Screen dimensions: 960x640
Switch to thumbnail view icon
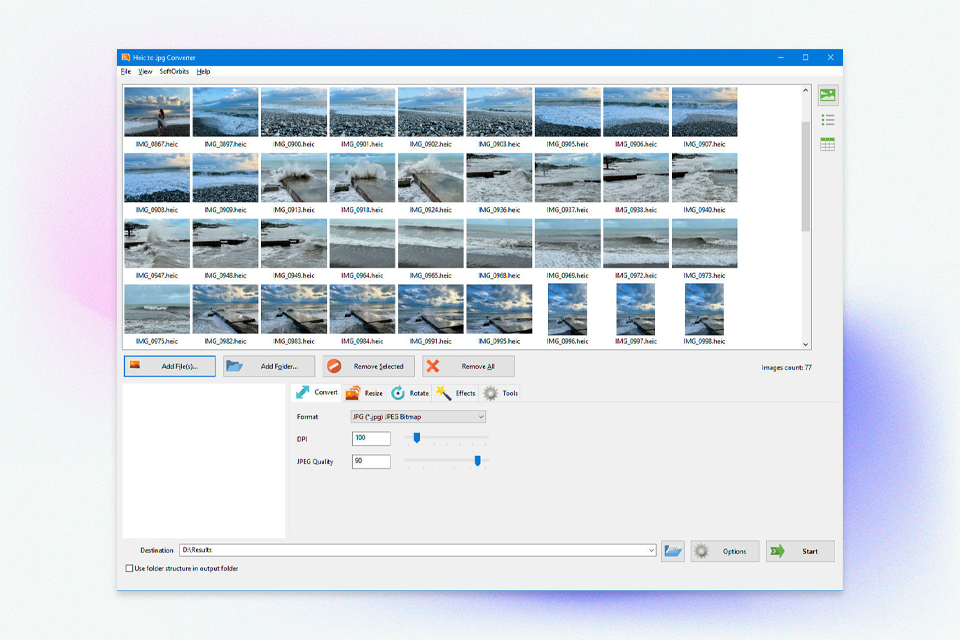coord(828,95)
